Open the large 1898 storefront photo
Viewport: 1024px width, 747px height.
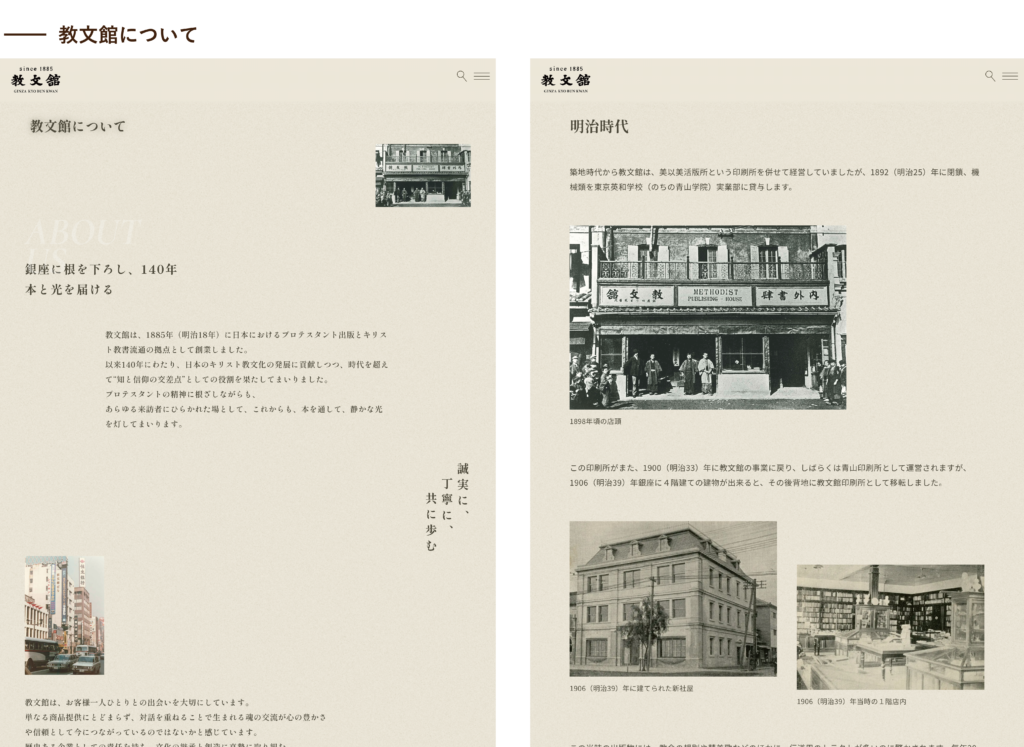[708, 317]
